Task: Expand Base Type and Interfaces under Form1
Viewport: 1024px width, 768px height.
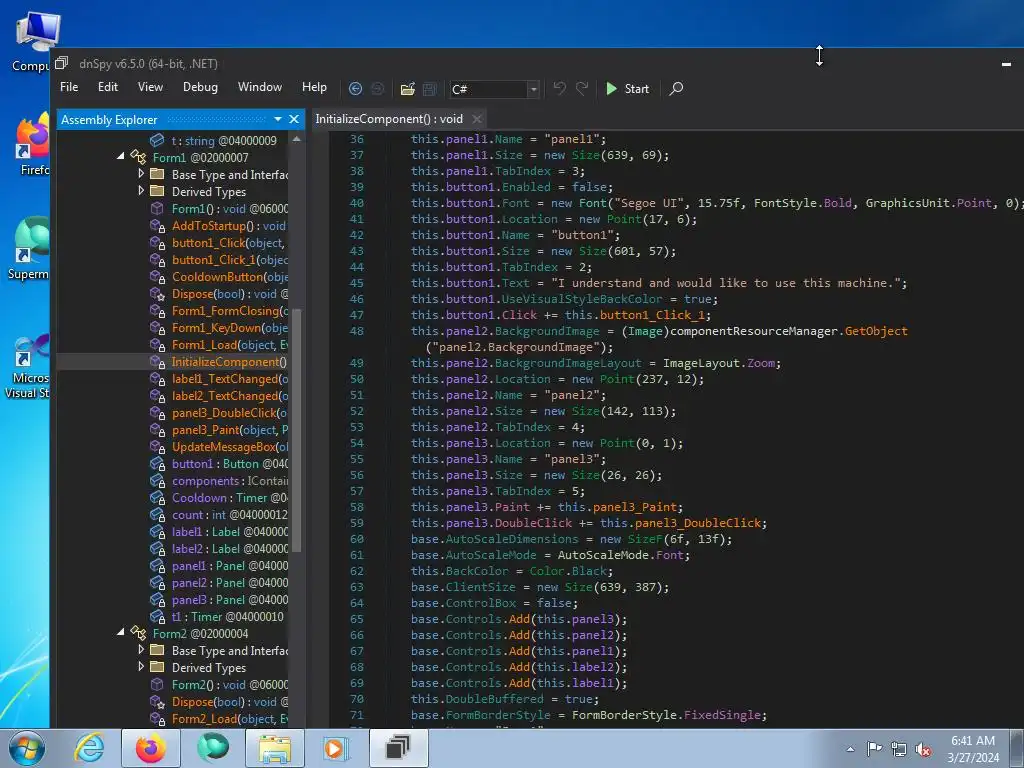Action: tap(141, 174)
